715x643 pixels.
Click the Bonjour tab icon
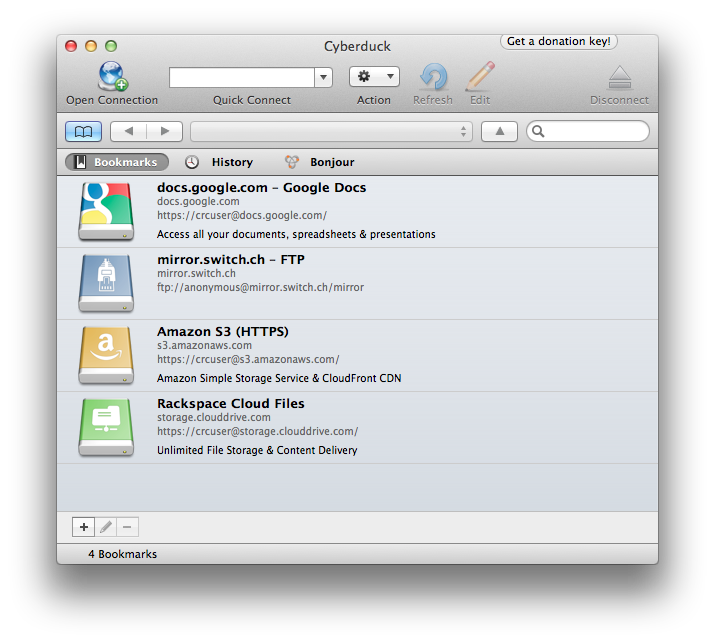292,162
